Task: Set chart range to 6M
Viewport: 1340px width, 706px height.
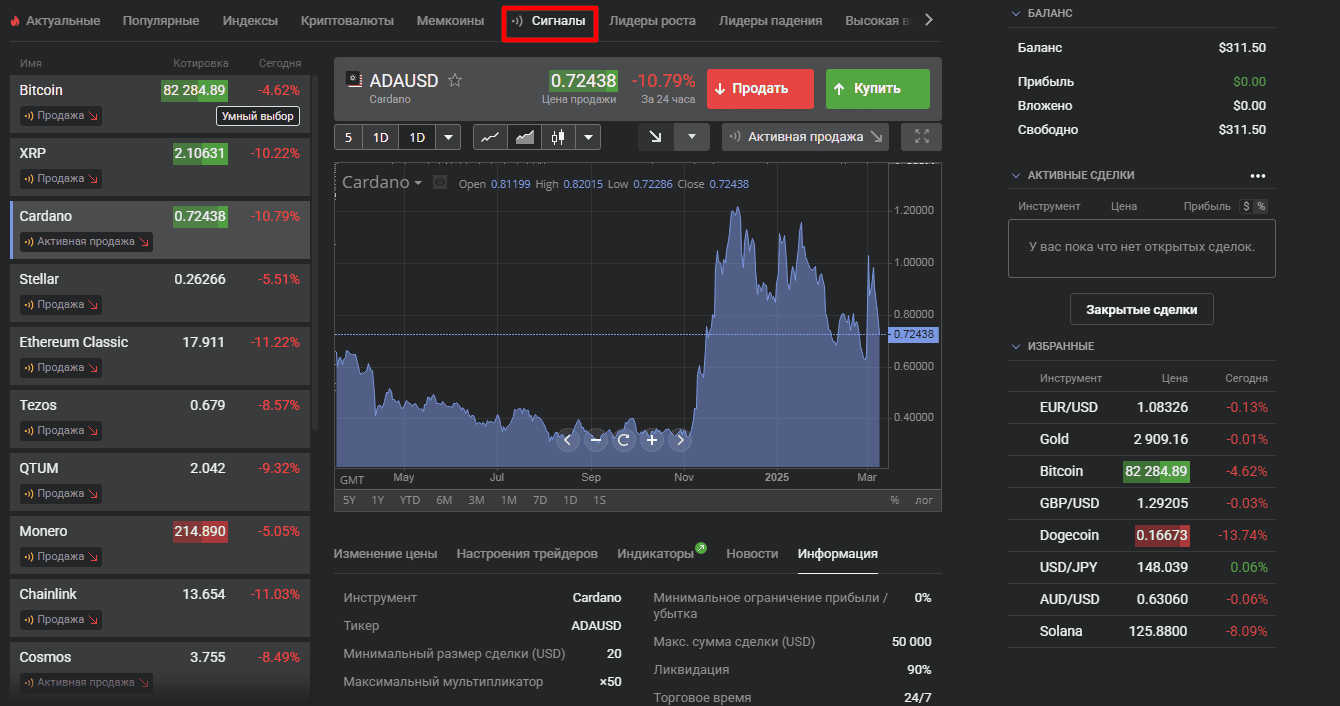Action: [444, 500]
